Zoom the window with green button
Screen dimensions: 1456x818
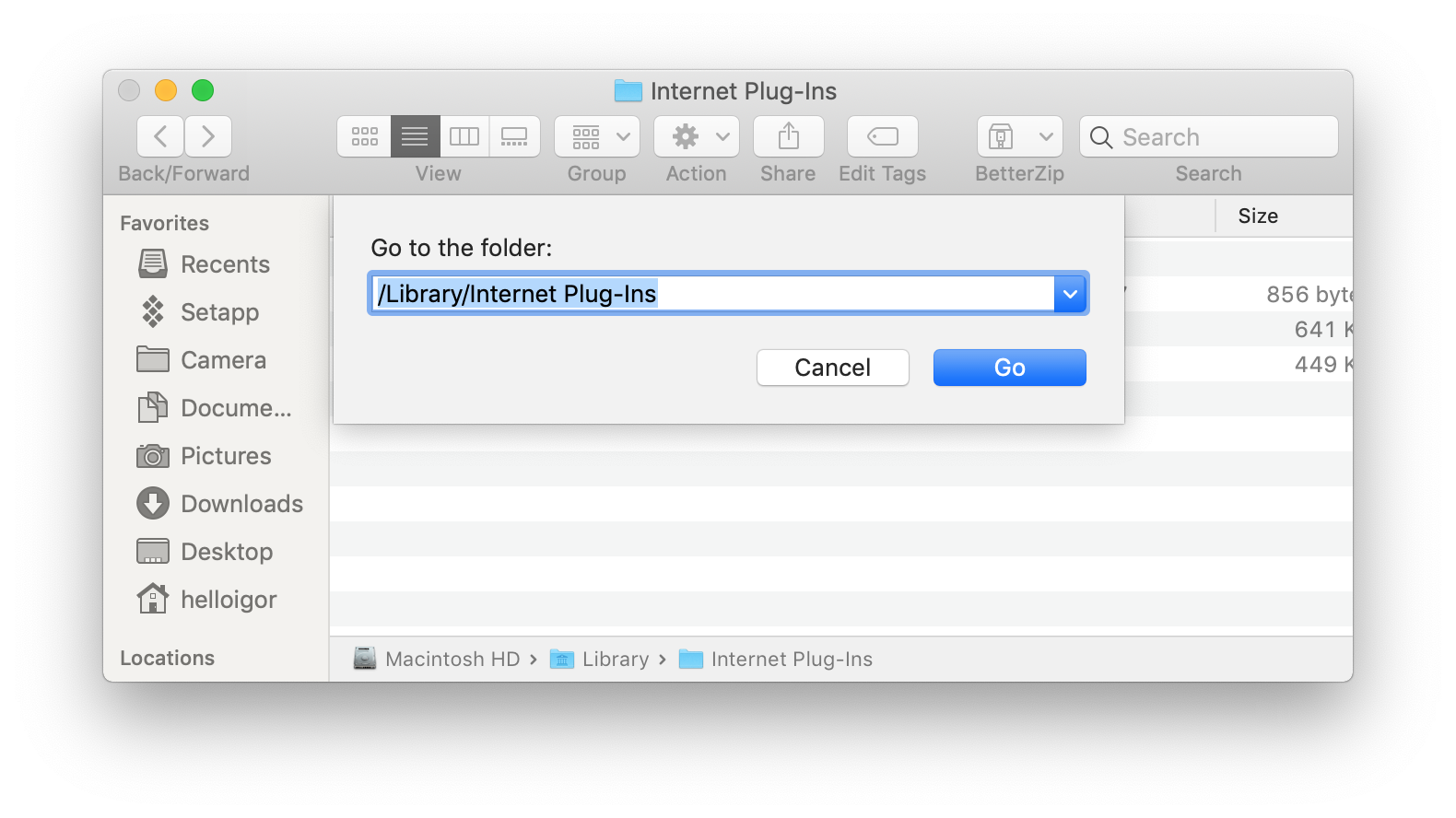coord(203,90)
